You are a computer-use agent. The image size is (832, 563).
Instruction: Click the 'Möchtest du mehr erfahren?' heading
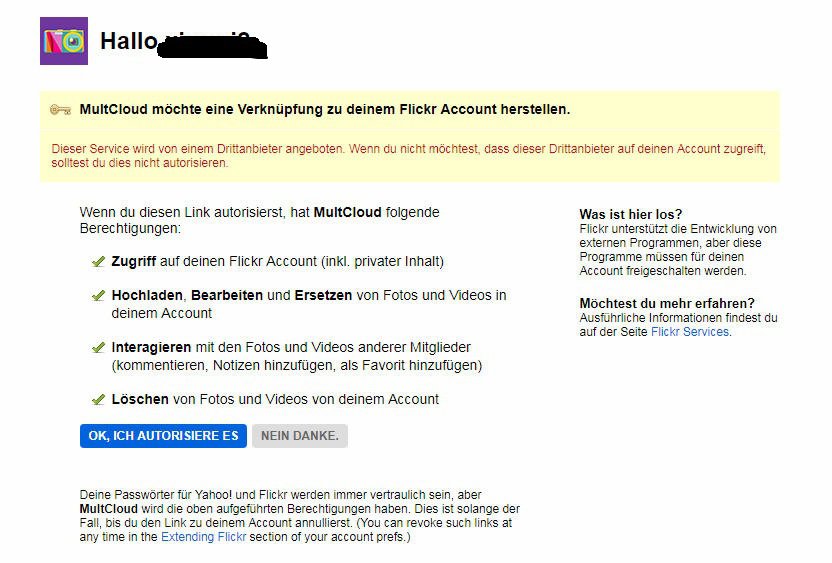point(667,304)
